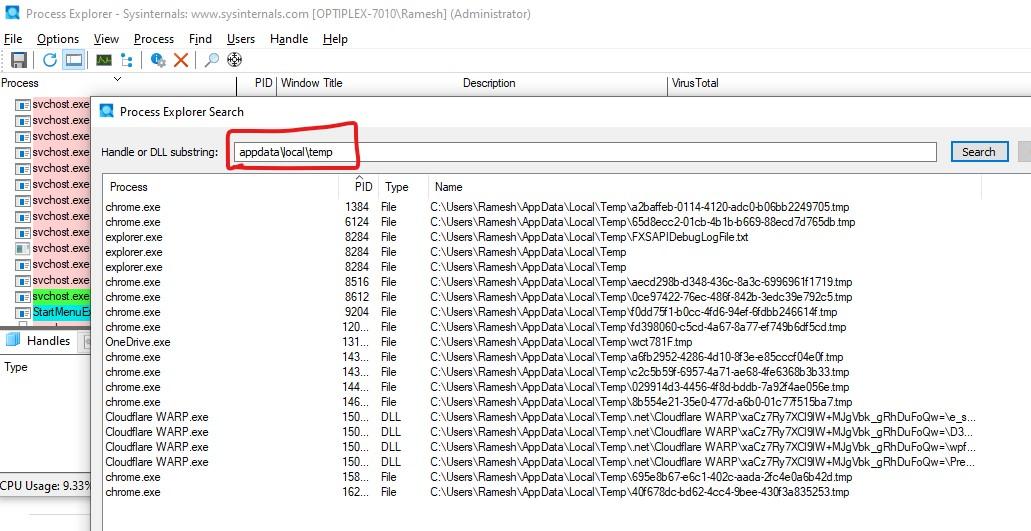The height and width of the screenshot is (531, 1031).
Task: Open the Options menu
Action: pyautogui.click(x=58, y=39)
